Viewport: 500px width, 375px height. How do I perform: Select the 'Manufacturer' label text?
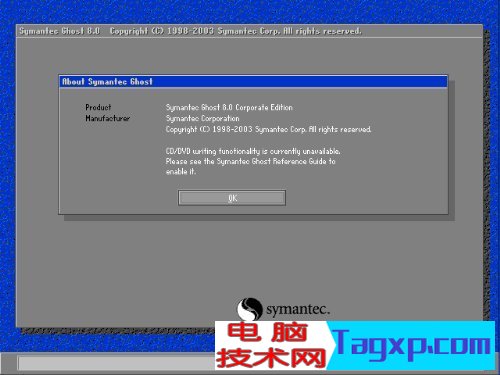click(x=107, y=118)
